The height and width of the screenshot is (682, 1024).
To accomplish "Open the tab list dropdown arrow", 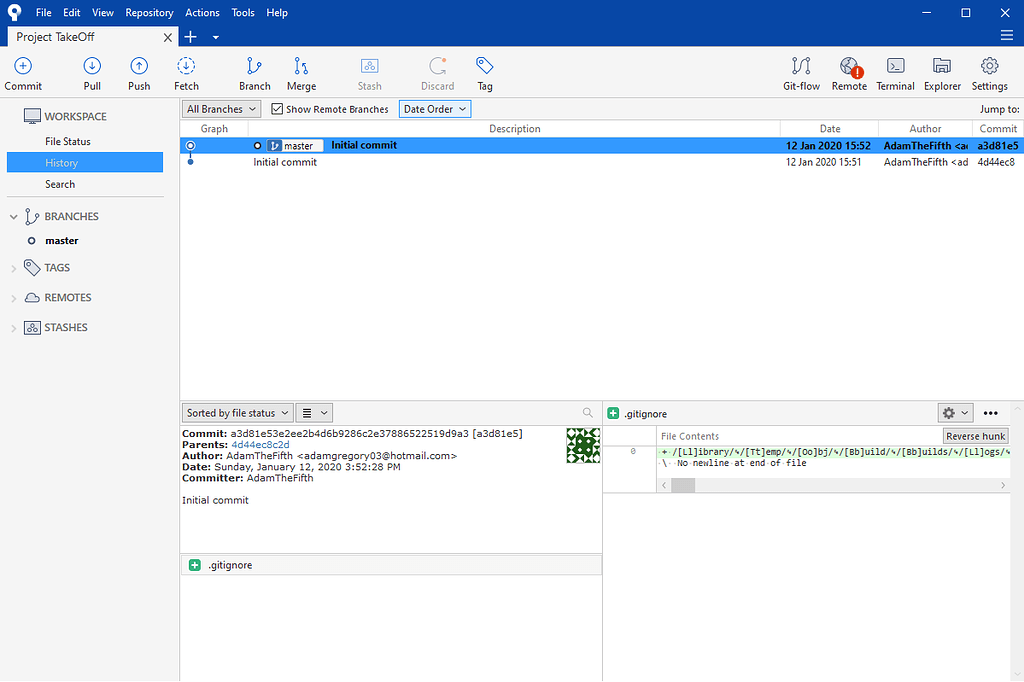I will click(x=216, y=38).
